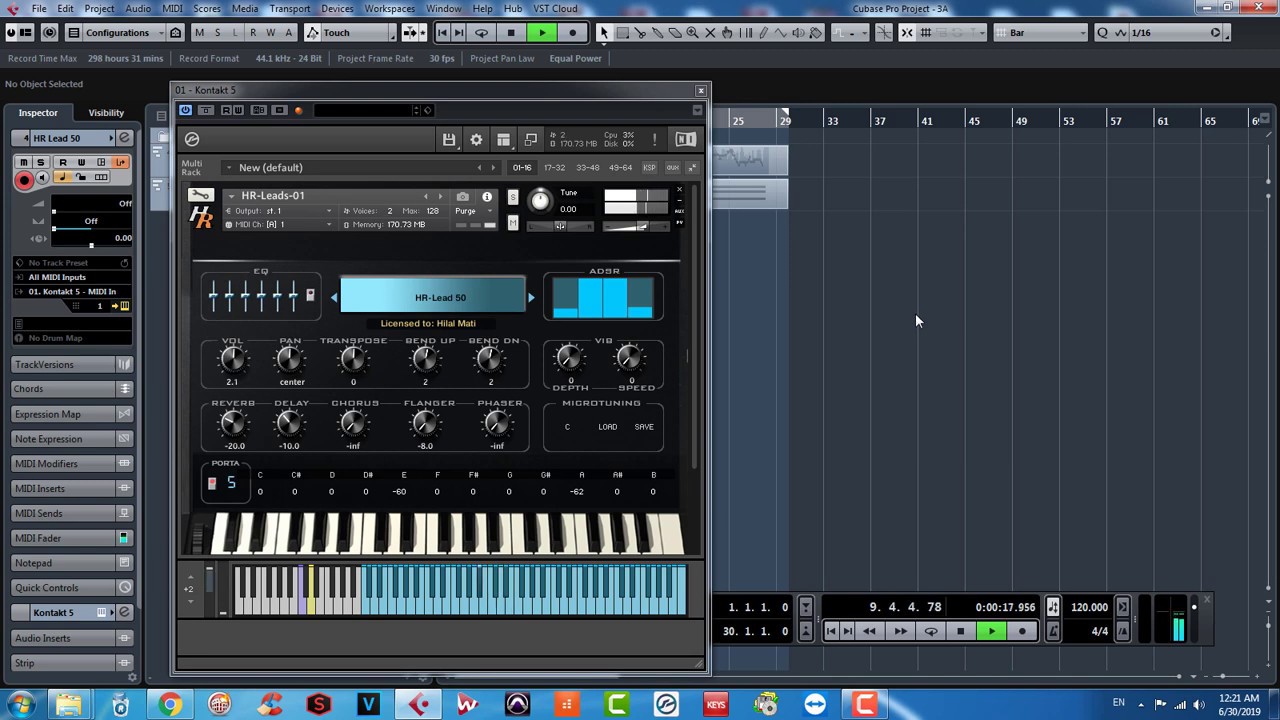Toggle Snap on in toolbar
The image size is (1280, 720).
(x=907, y=33)
